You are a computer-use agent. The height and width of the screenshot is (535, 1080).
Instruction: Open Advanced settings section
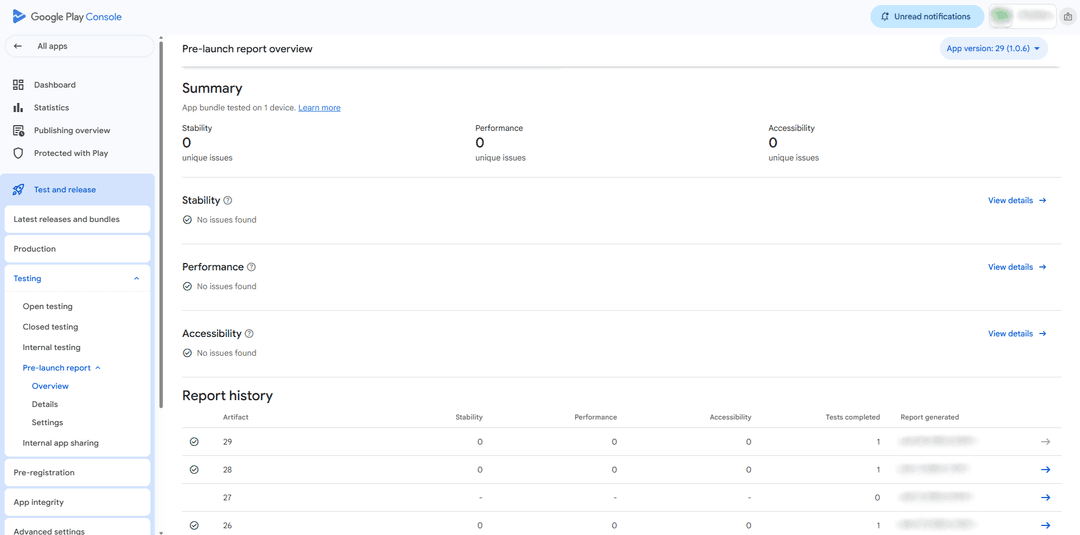coord(77,529)
